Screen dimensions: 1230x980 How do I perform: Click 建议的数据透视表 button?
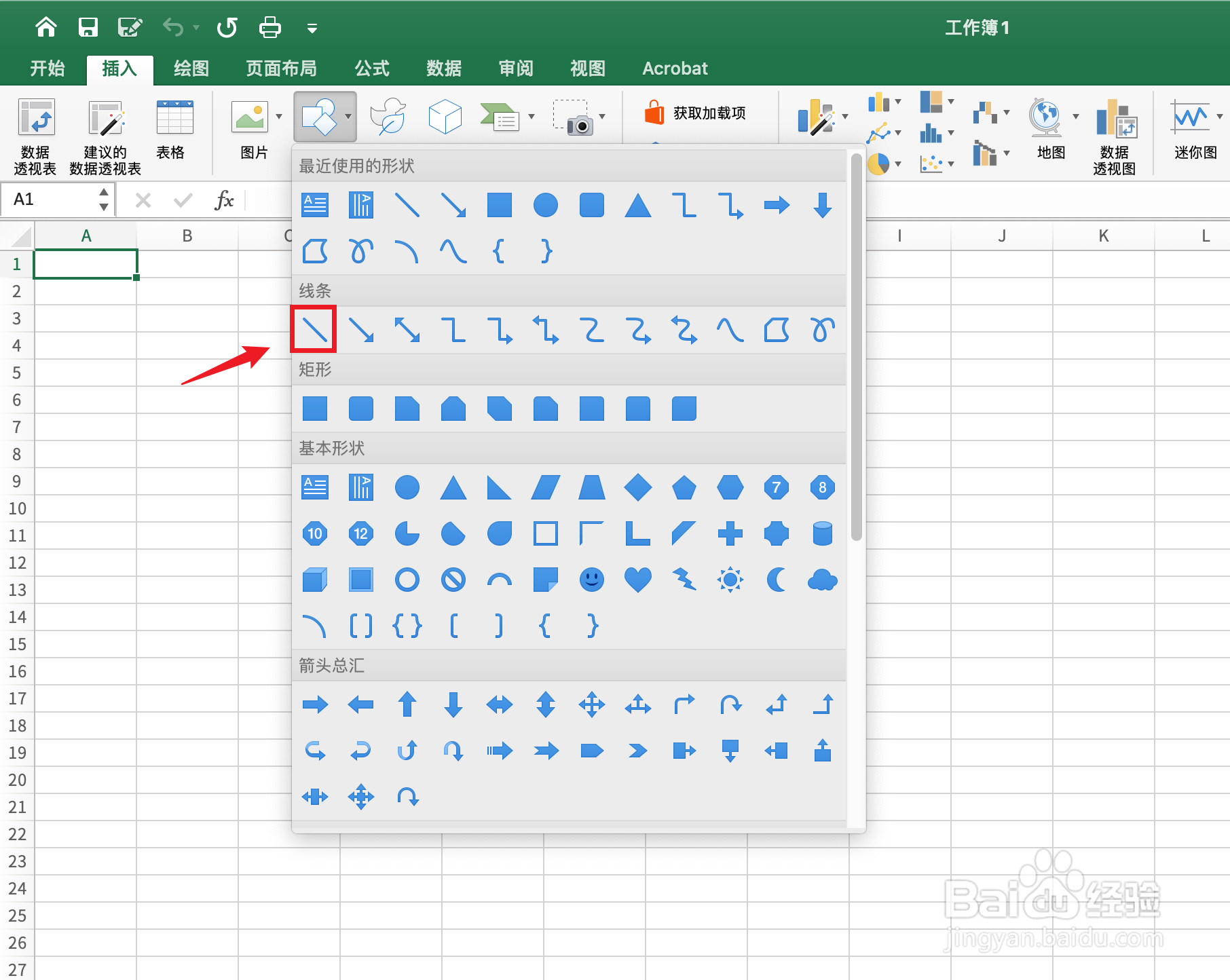point(105,136)
